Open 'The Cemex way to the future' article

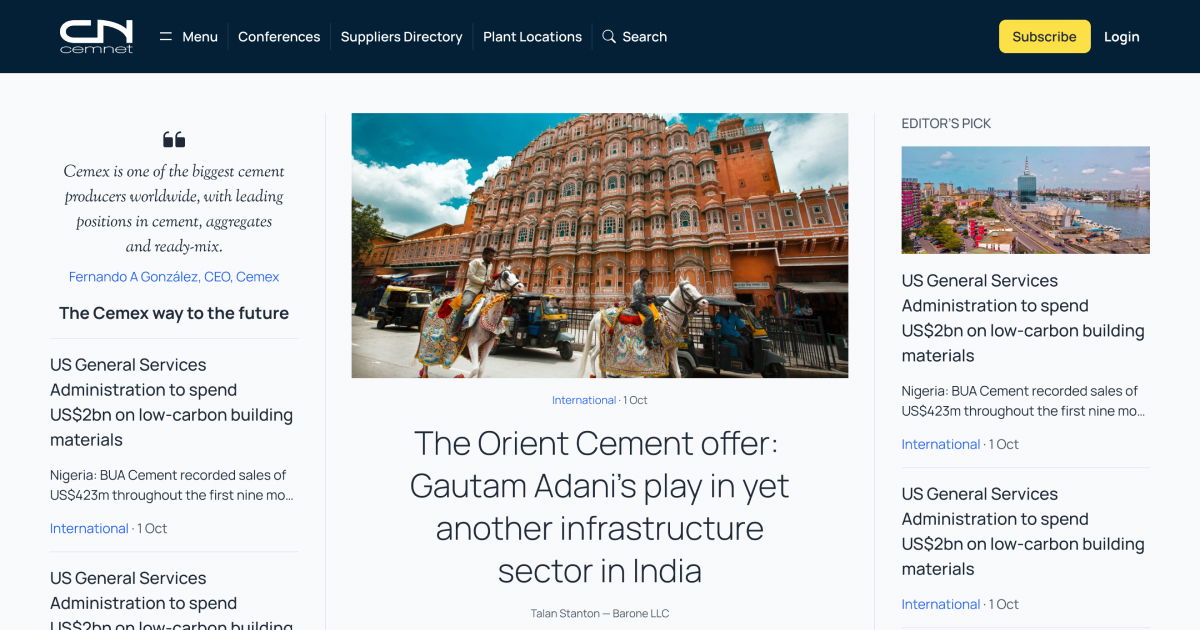pyautogui.click(x=174, y=313)
